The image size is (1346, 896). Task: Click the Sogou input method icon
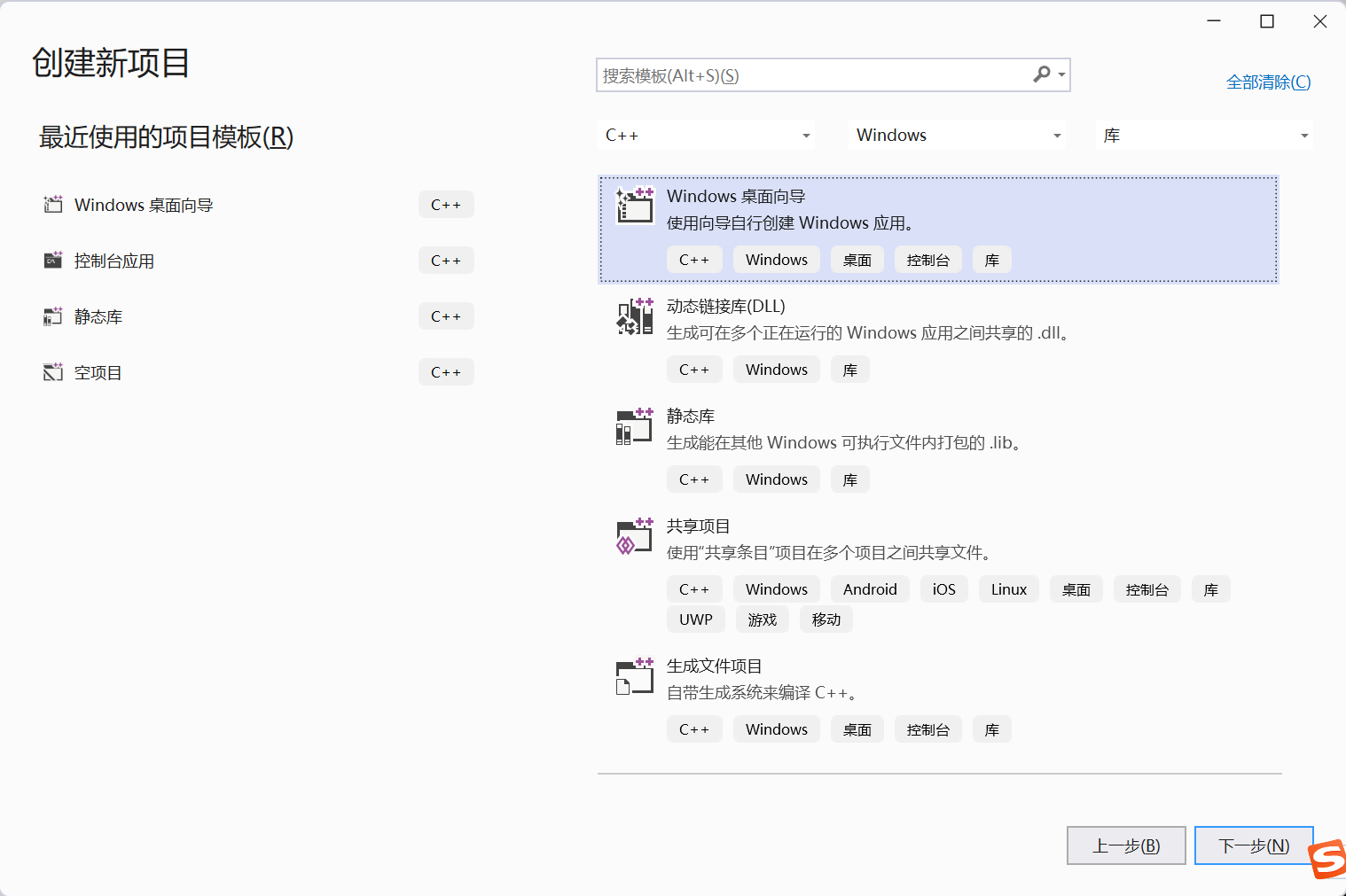click(1327, 858)
